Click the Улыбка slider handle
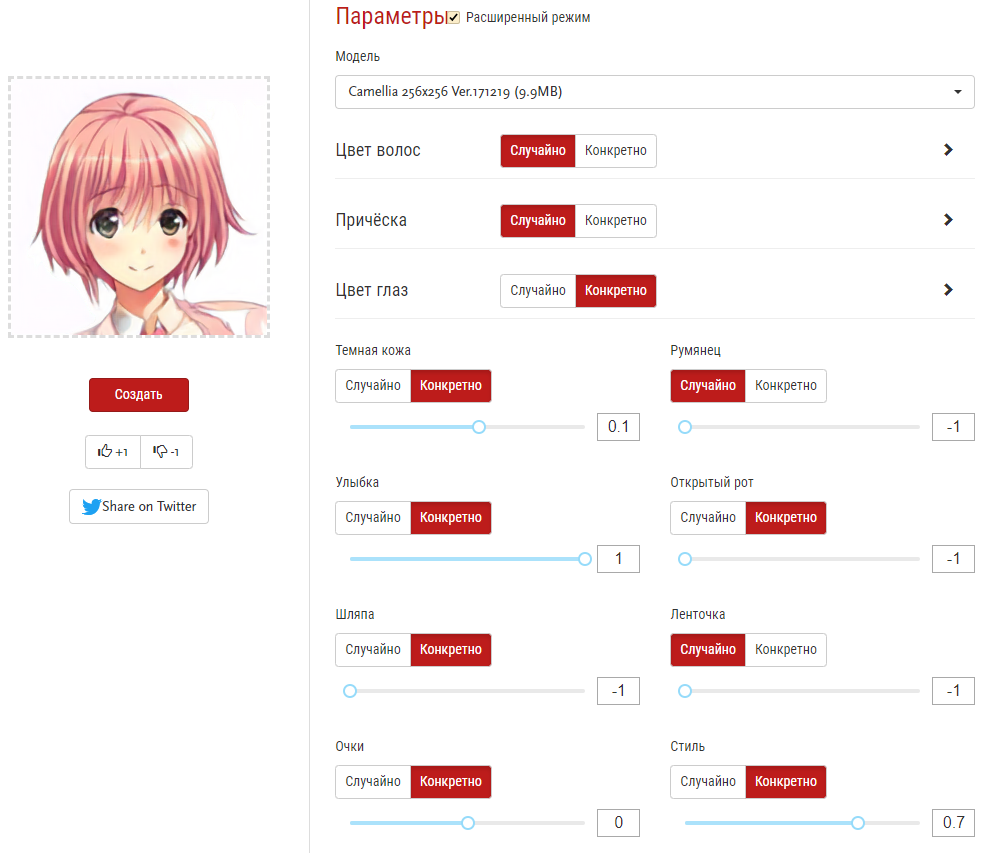The width and height of the screenshot is (989, 853). click(585, 559)
